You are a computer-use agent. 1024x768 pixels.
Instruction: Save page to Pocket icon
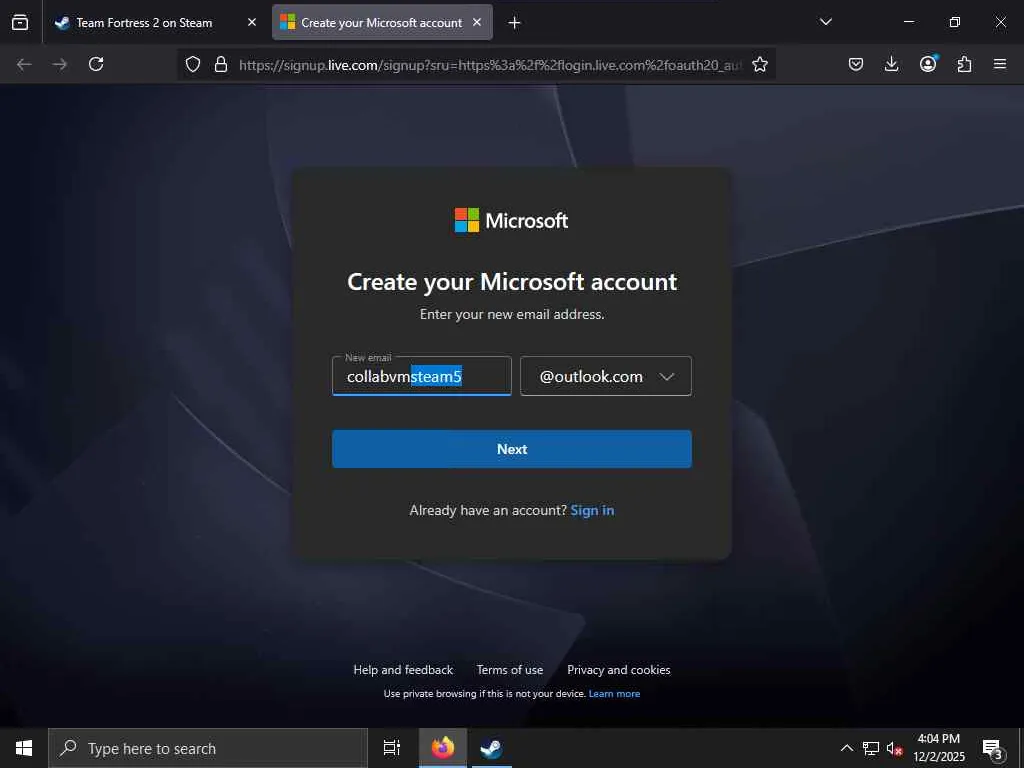856,64
